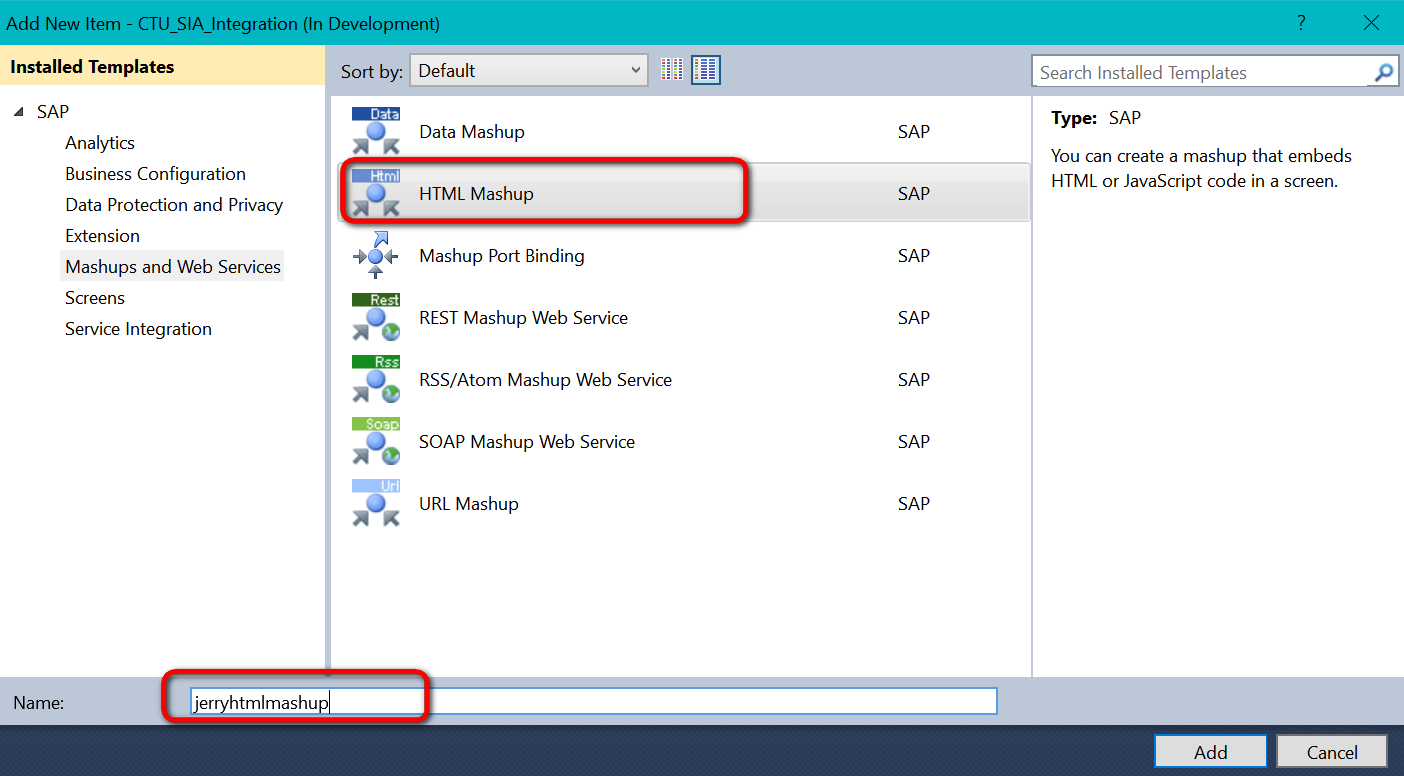Image resolution: width=1404 pixels, height=776 pixels.
Task: Select the Service Integration category
Action: 138,329
